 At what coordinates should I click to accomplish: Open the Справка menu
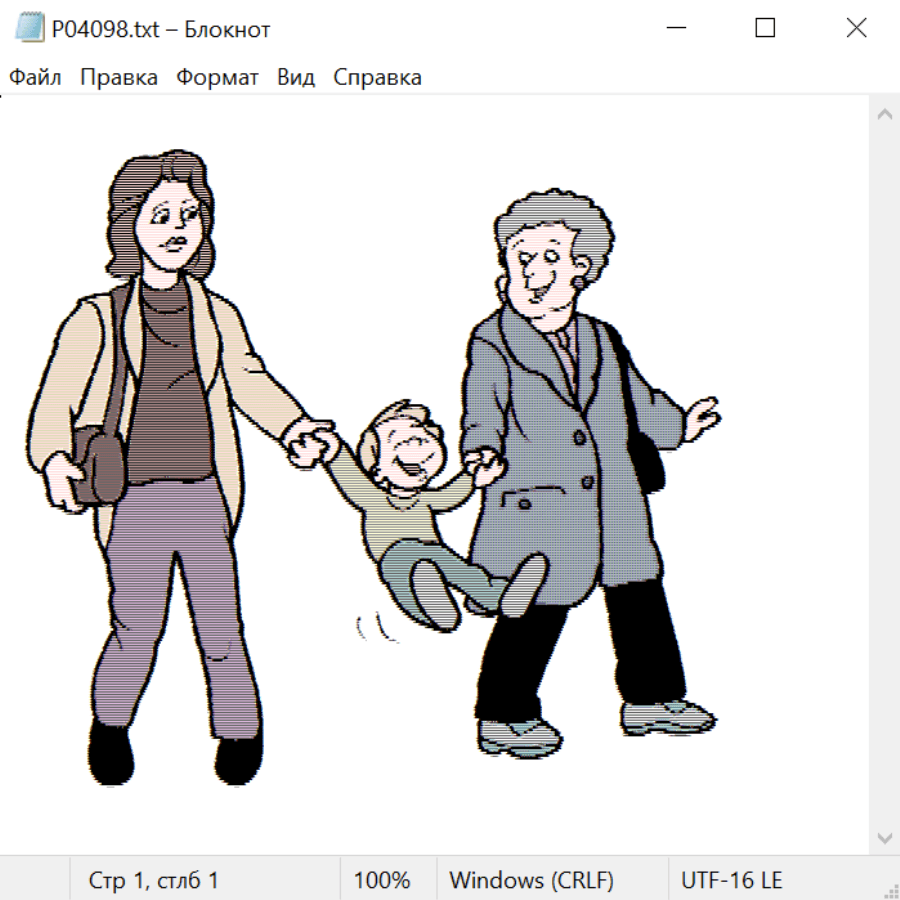377,78
